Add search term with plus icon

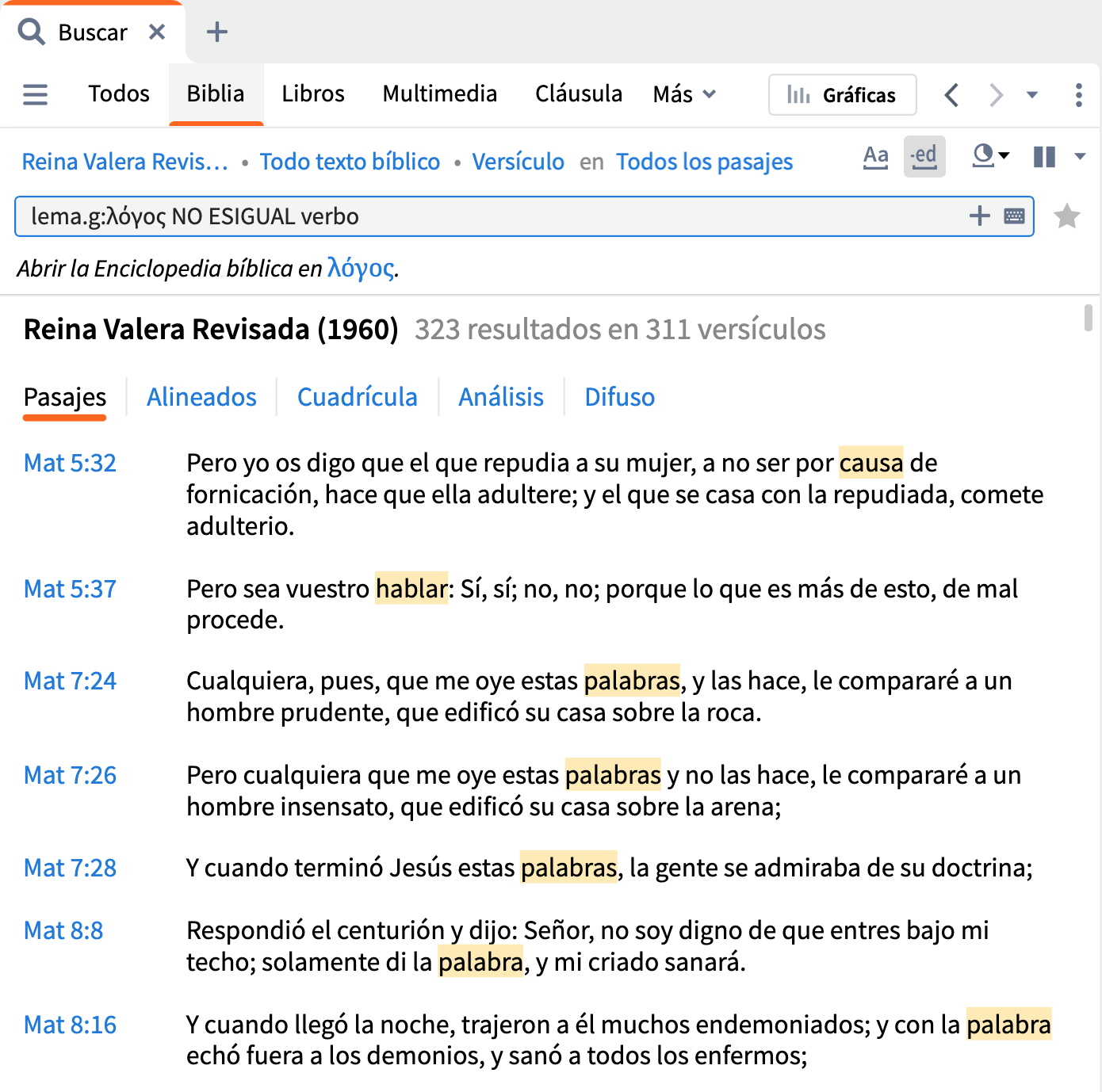(980, 216)
